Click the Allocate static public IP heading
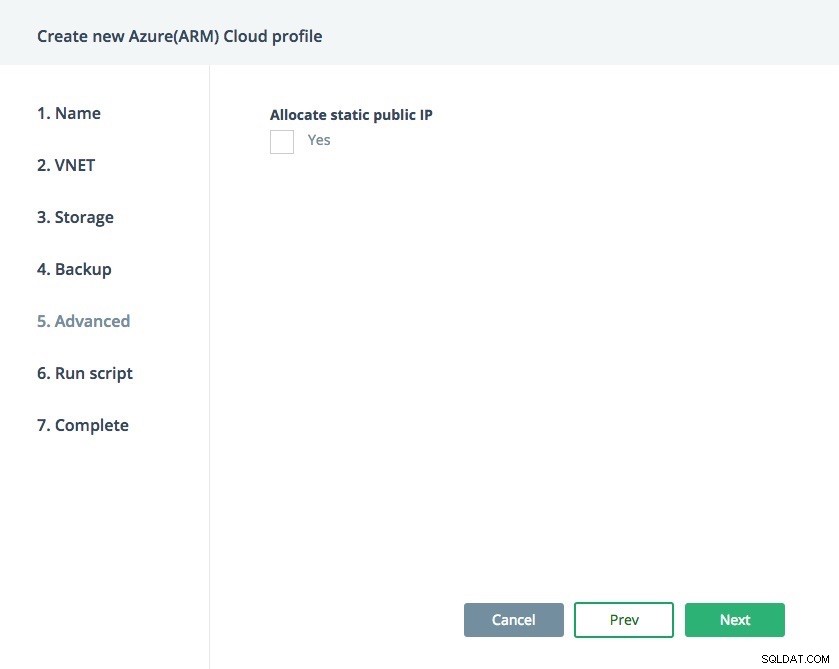 [351, 115]
